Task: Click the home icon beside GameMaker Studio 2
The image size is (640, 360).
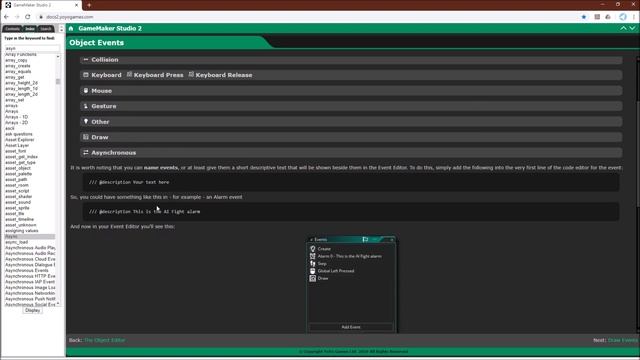Action: tap(71, 28)
